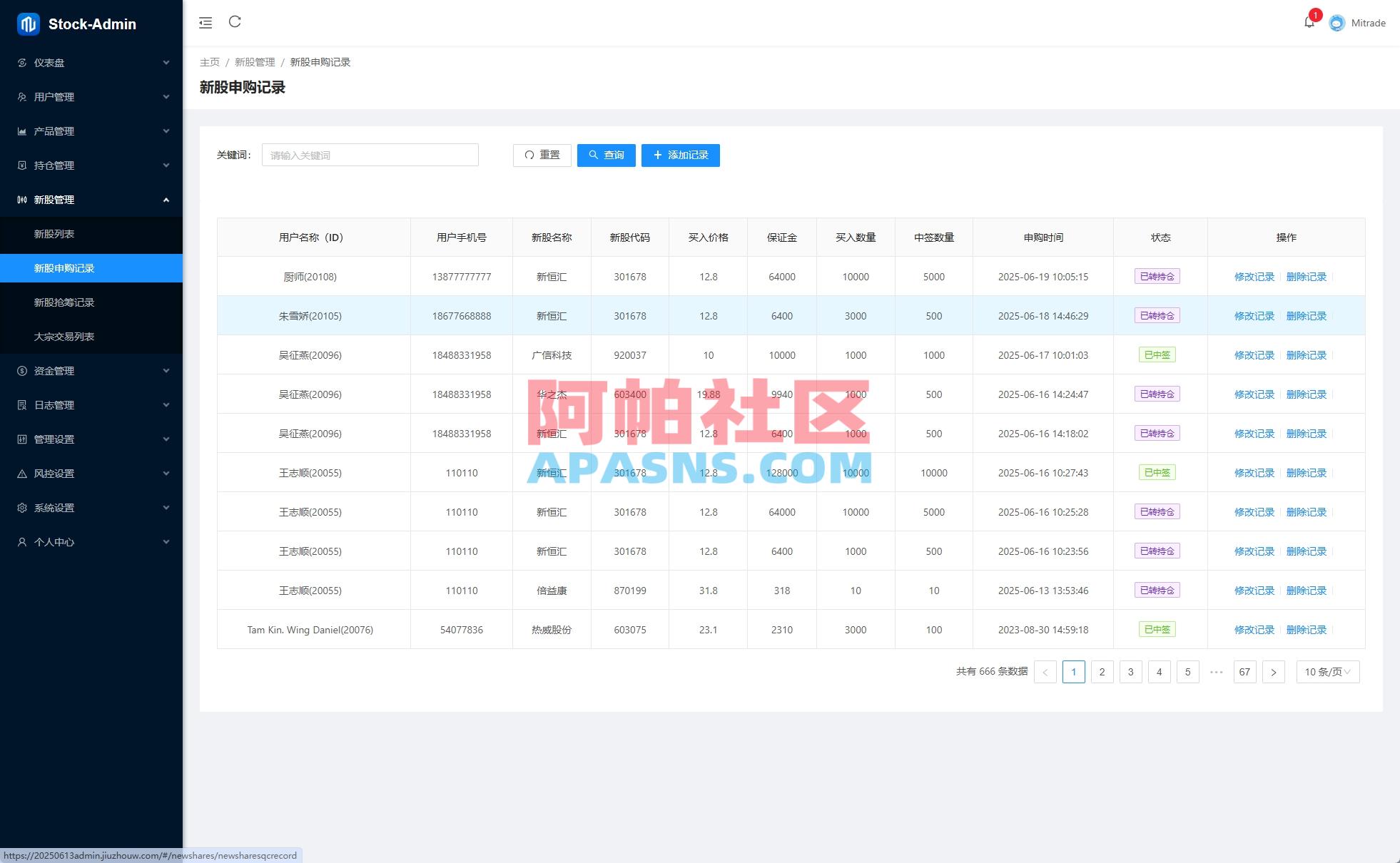This screenshot has width=1400, height=863.
Task: Select the 仪表盘 dashboard icon in sidebar
Action: [21, 63]
